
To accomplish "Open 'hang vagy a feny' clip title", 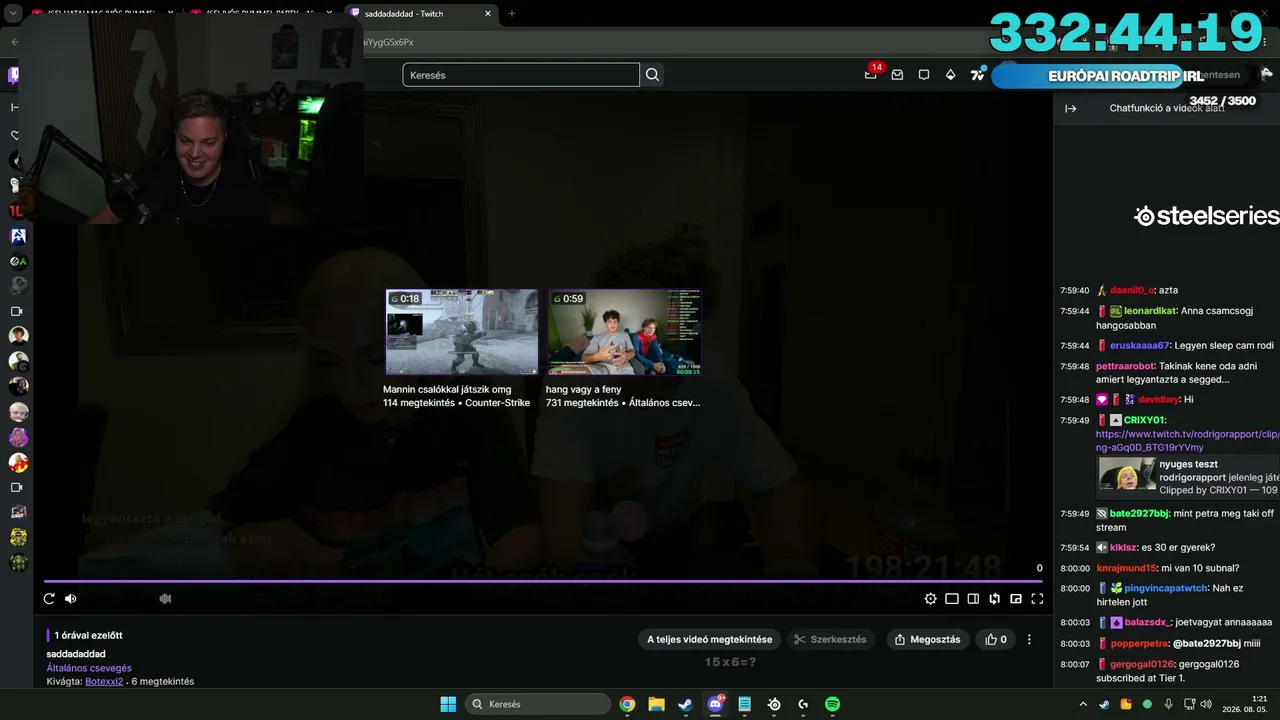I will coord(583,390).
